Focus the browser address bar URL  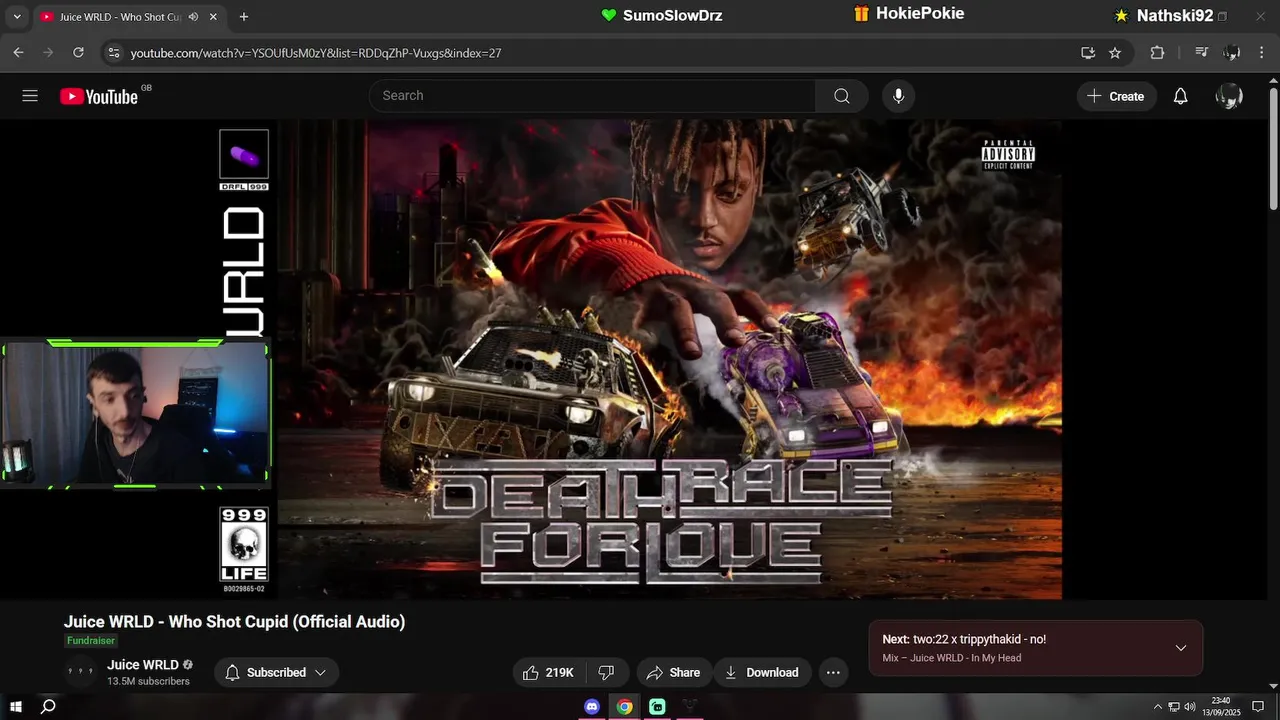click(316, 53)
